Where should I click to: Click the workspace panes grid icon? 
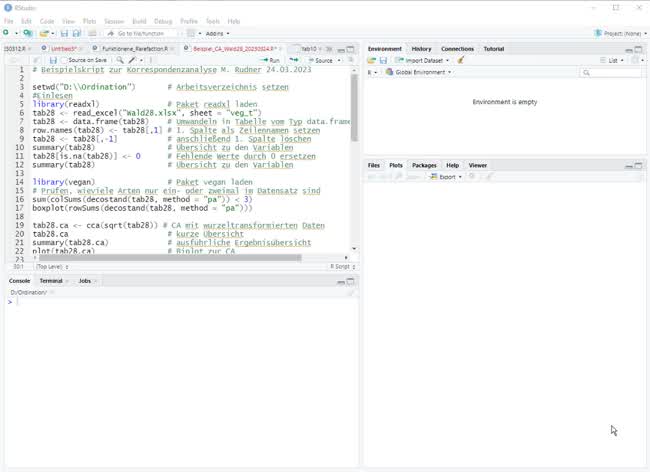click(x=191, y=33)
